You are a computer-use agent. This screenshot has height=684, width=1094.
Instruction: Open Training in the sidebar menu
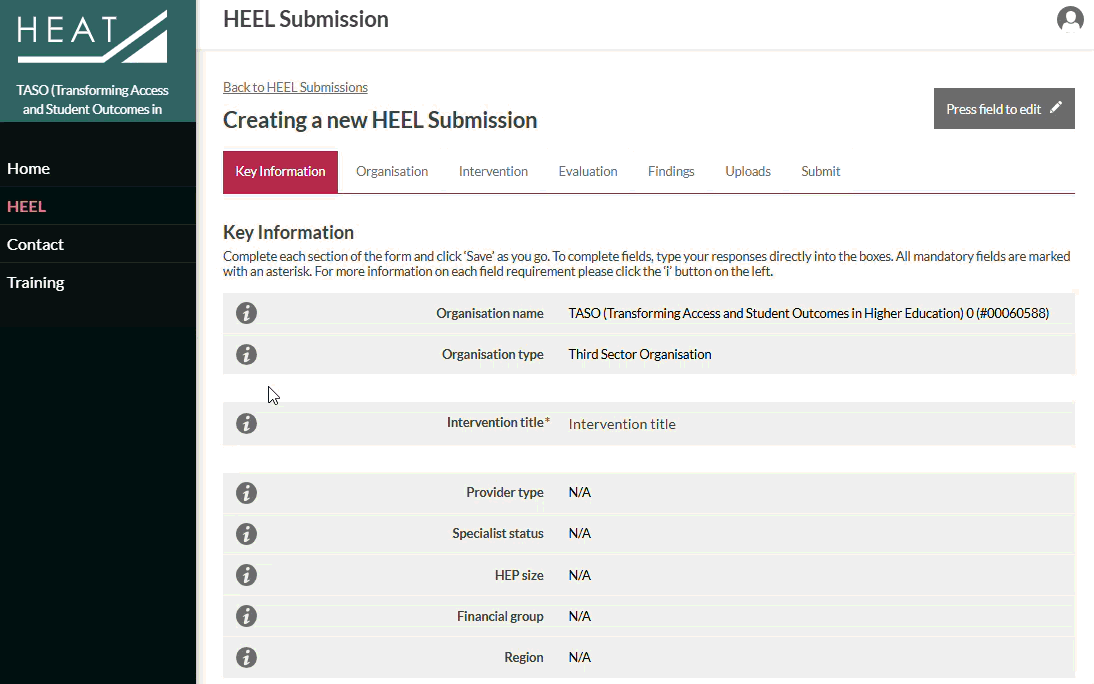36,283
